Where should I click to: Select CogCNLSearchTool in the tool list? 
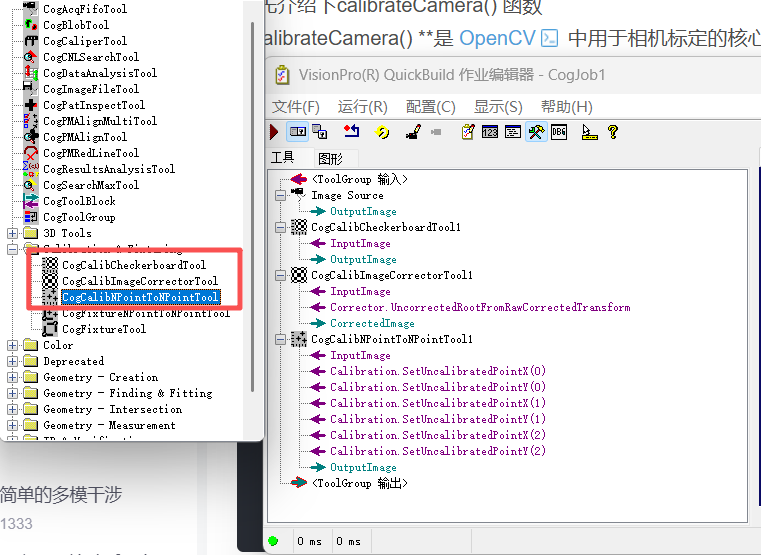pyautogui.click(x=91, y=57)
